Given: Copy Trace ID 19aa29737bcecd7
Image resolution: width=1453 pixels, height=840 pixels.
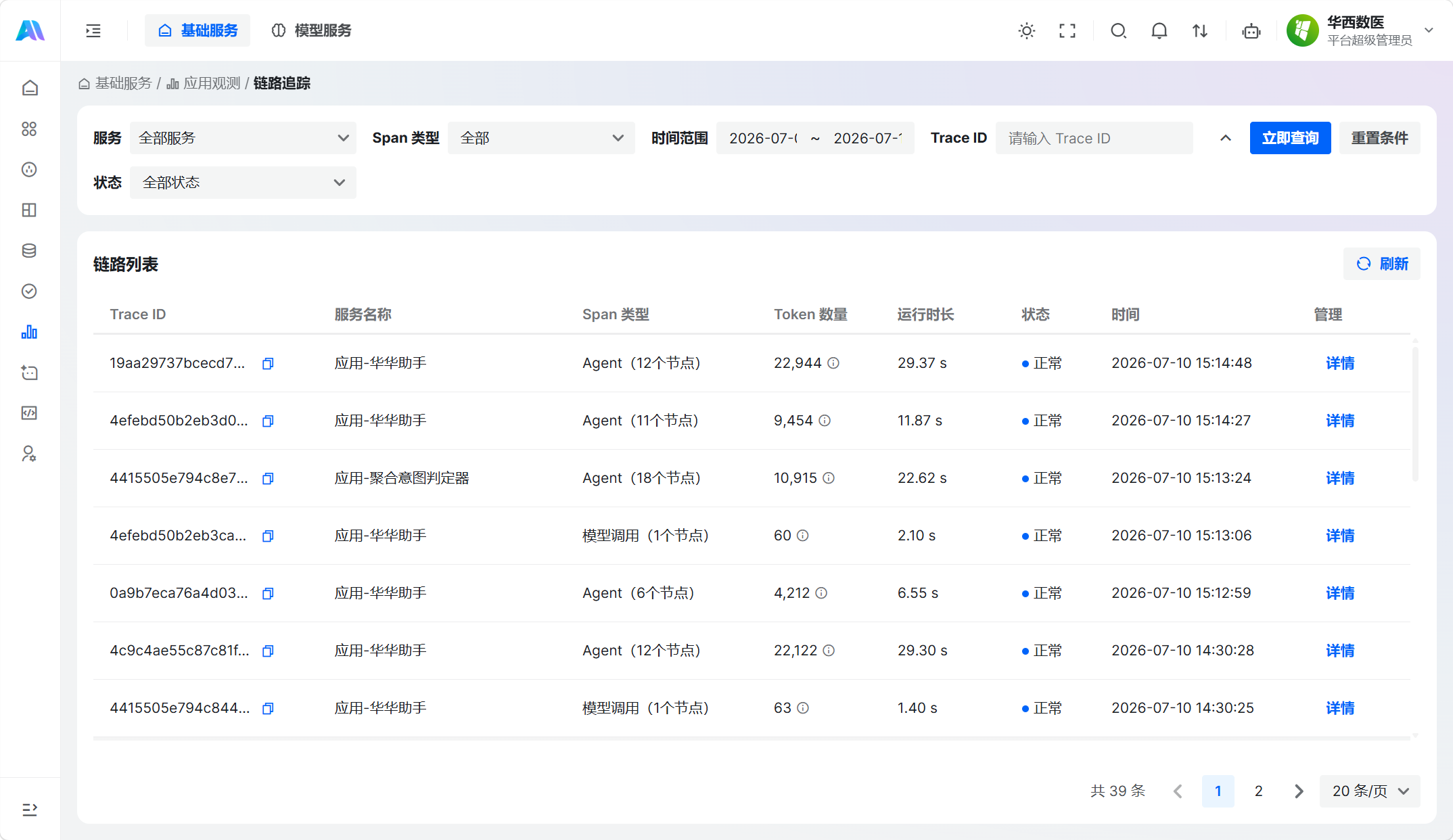Looking at the screenshot, I should pyautogui.click(x=268, y=363).
